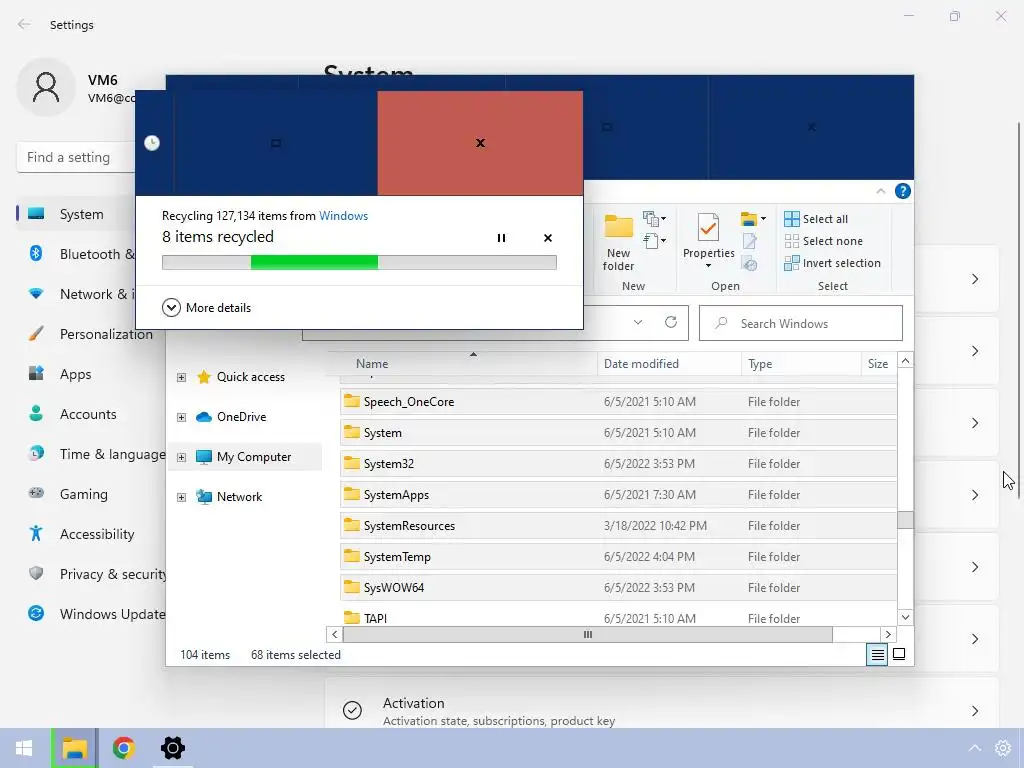
Task: Open Chrome from the taskbar
Action: pos(123,748)
